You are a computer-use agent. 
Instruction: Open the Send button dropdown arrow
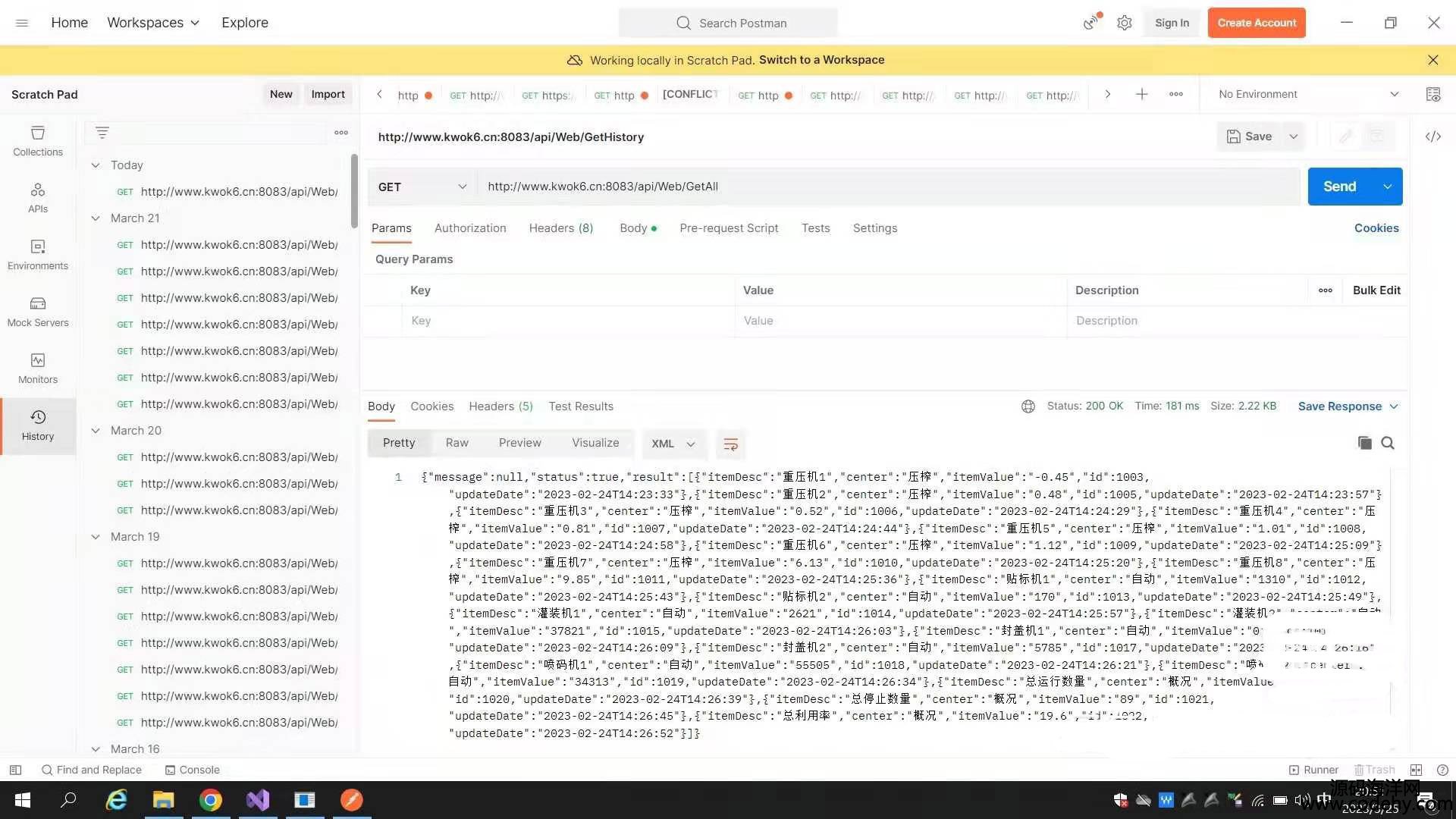(1388, 187)
